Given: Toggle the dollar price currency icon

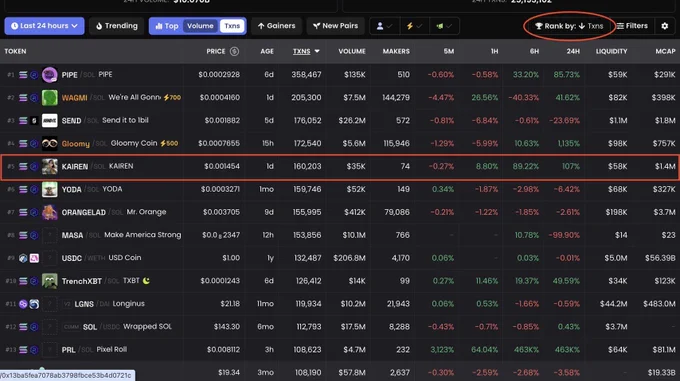Looking at the screenshot, I should 234,52.
